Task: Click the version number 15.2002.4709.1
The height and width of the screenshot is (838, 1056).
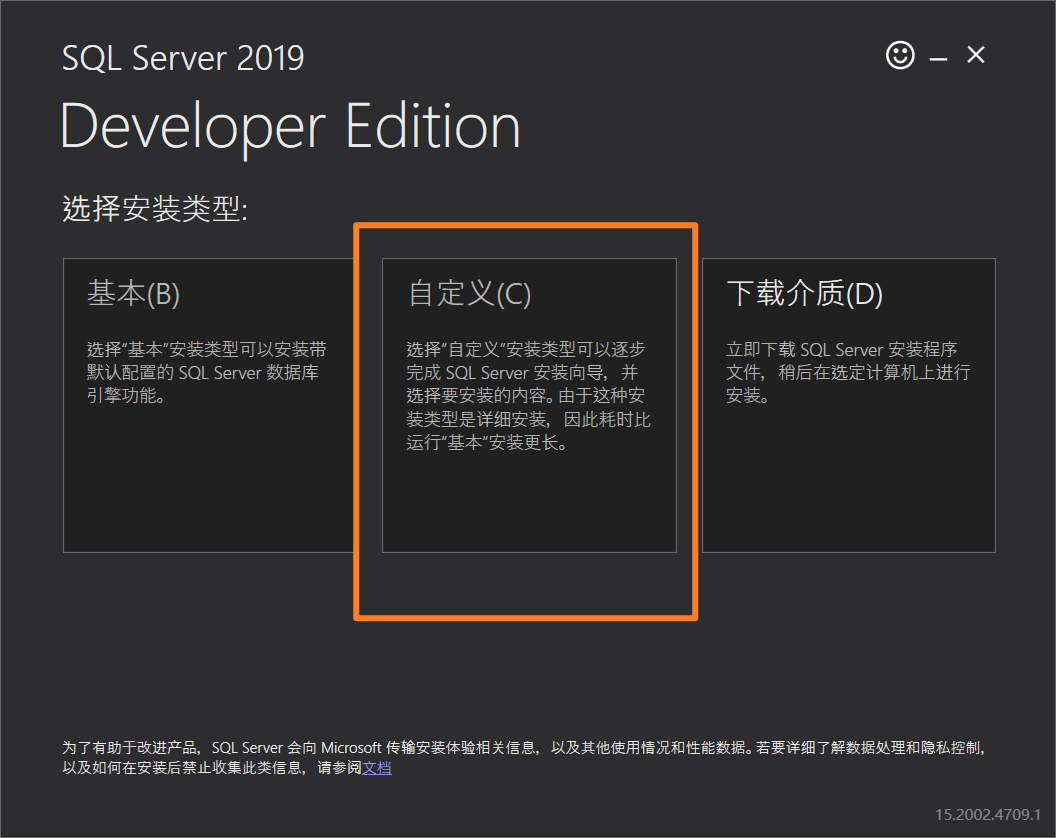Action: (x=987, y=814)
